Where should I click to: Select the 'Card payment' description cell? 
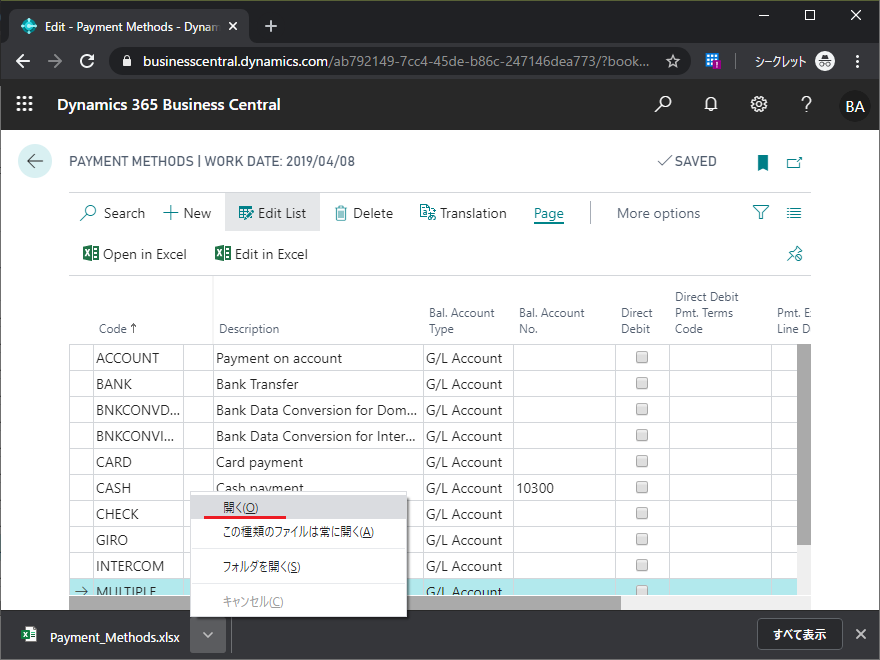pos(318,462)
